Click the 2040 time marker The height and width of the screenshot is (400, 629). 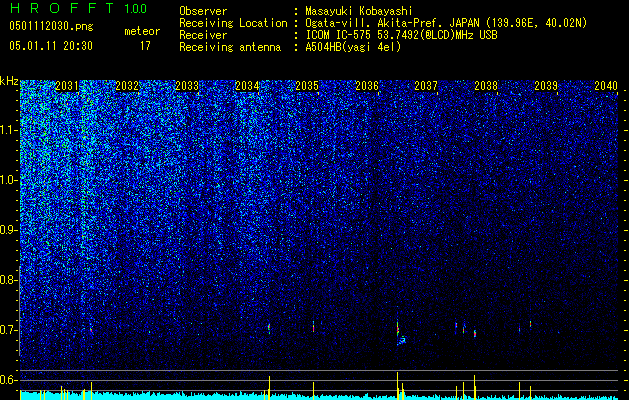coord(606,86)
